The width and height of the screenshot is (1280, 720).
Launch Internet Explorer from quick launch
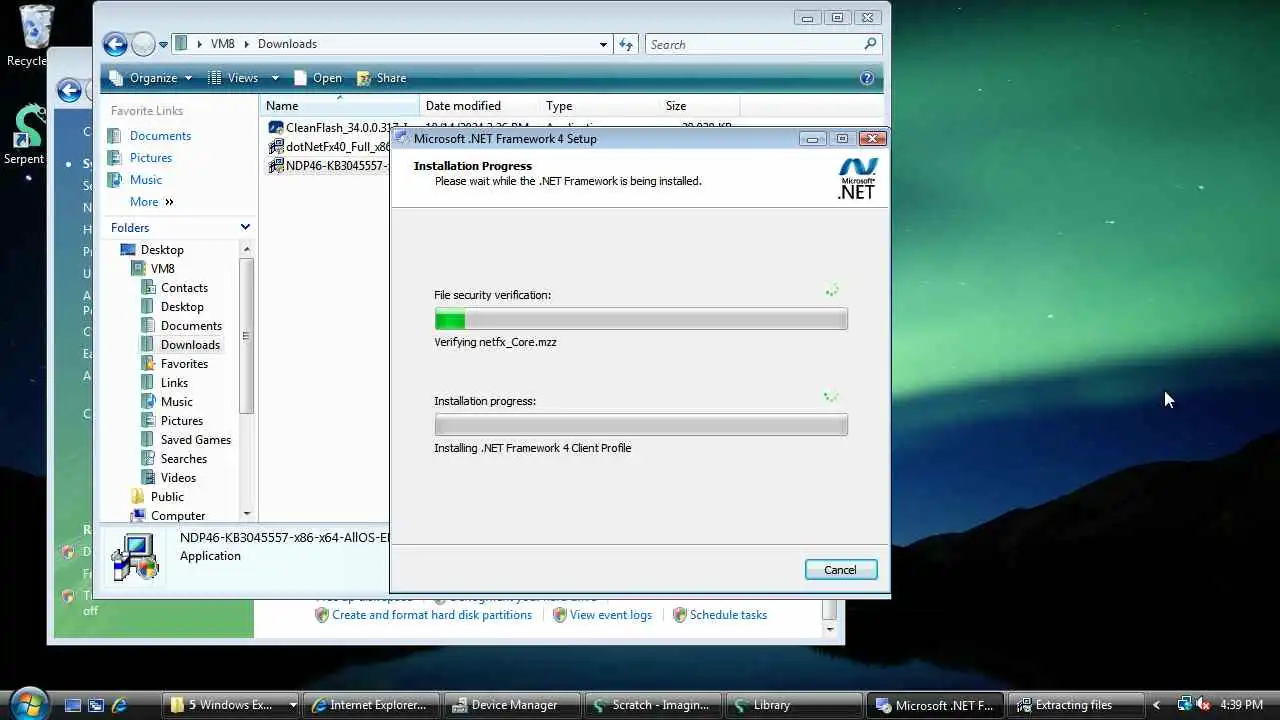pyautogui.click(x=119, y=705)
